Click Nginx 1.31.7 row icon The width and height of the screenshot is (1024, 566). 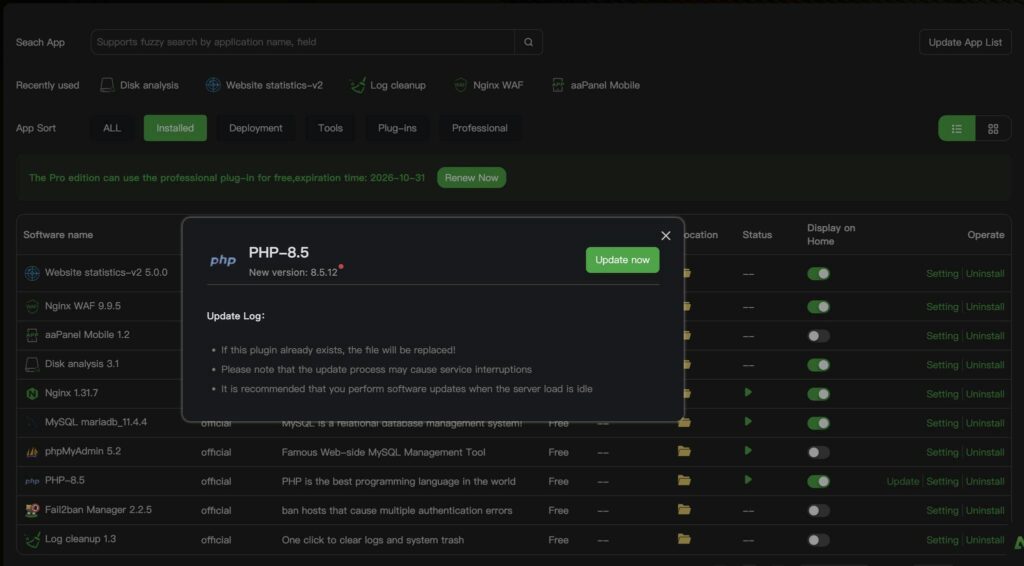(x=32, y=393)
